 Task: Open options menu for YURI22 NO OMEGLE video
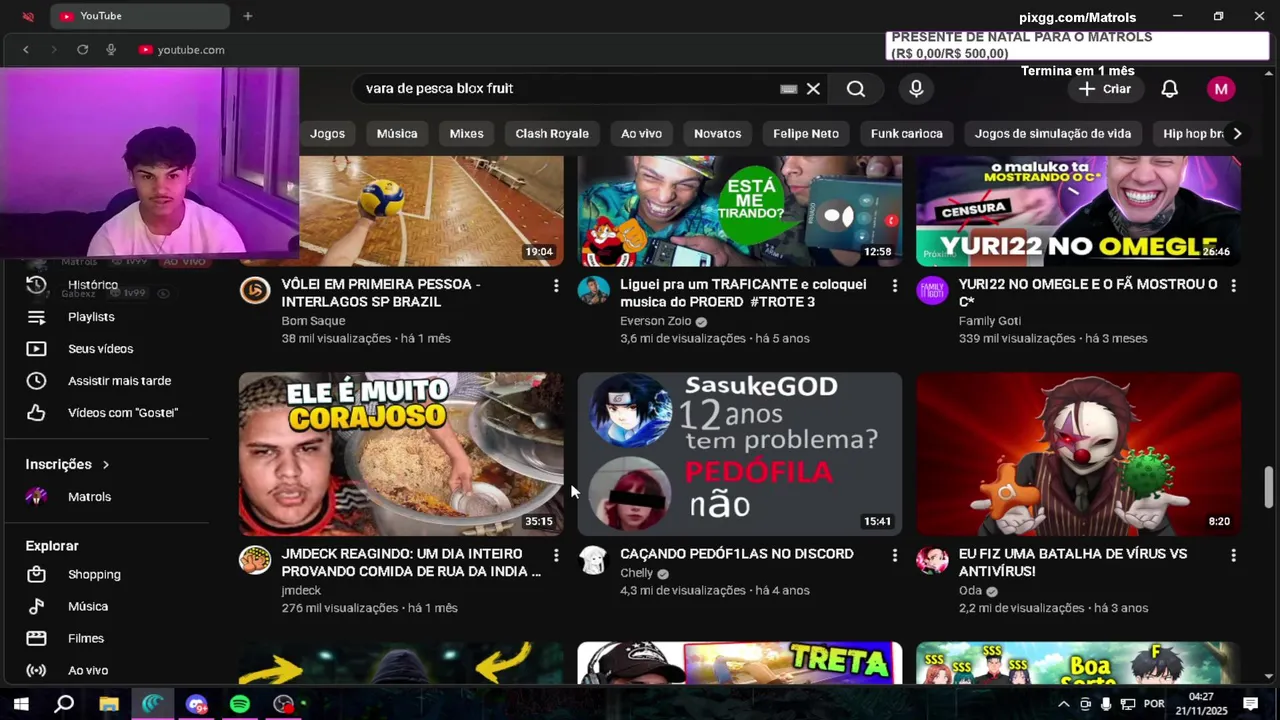click(x=1233, y=286)
